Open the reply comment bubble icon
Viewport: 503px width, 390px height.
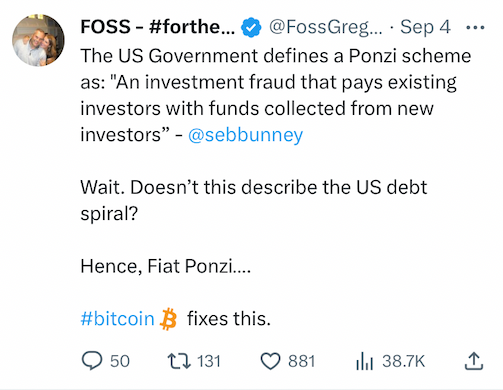(92, 361)
